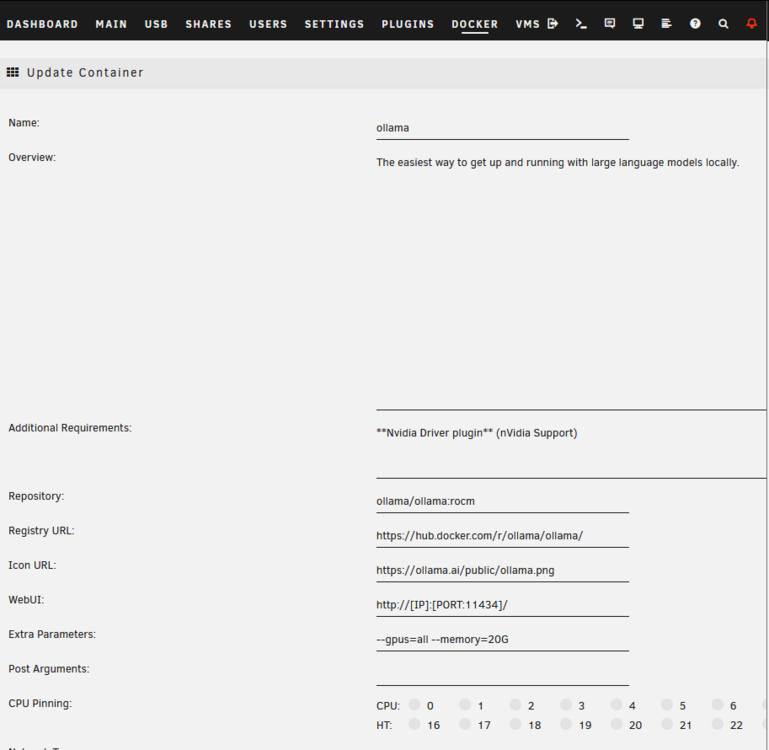The image size is (769, 750).
Task: Click the empty Post Arguments field
Action: 502,674
